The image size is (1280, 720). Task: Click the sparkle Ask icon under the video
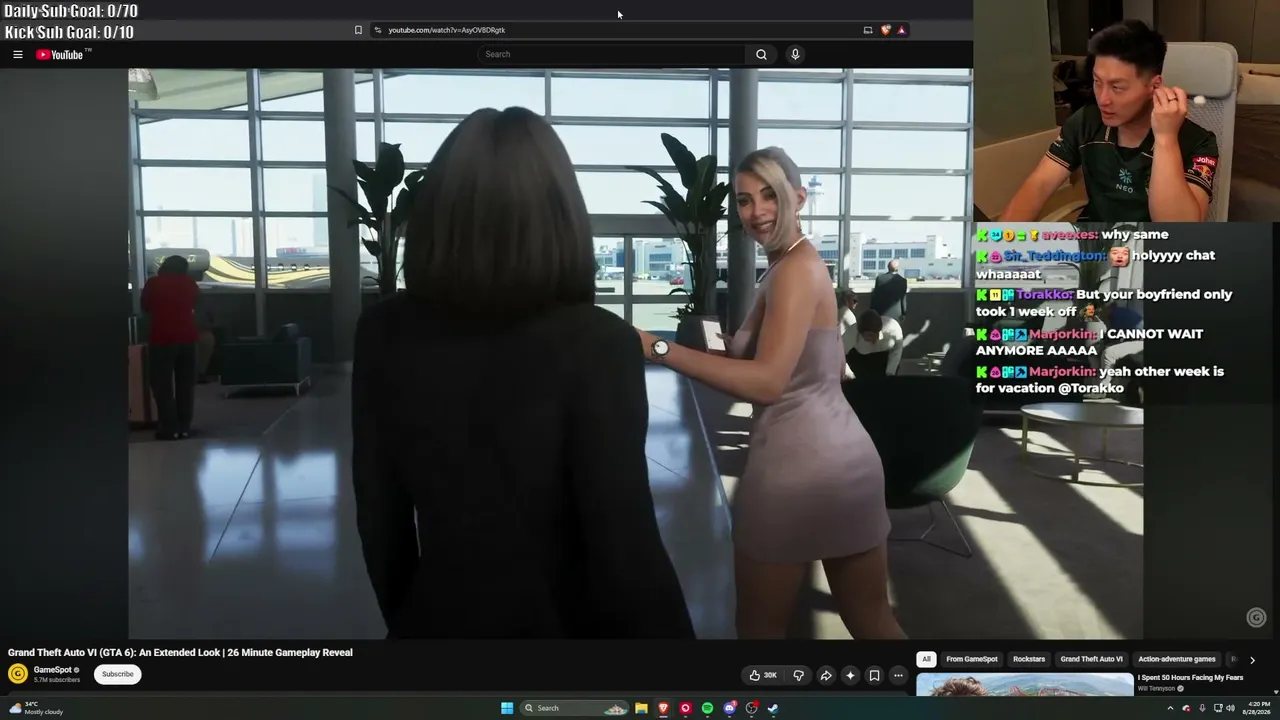click(850, 675)
